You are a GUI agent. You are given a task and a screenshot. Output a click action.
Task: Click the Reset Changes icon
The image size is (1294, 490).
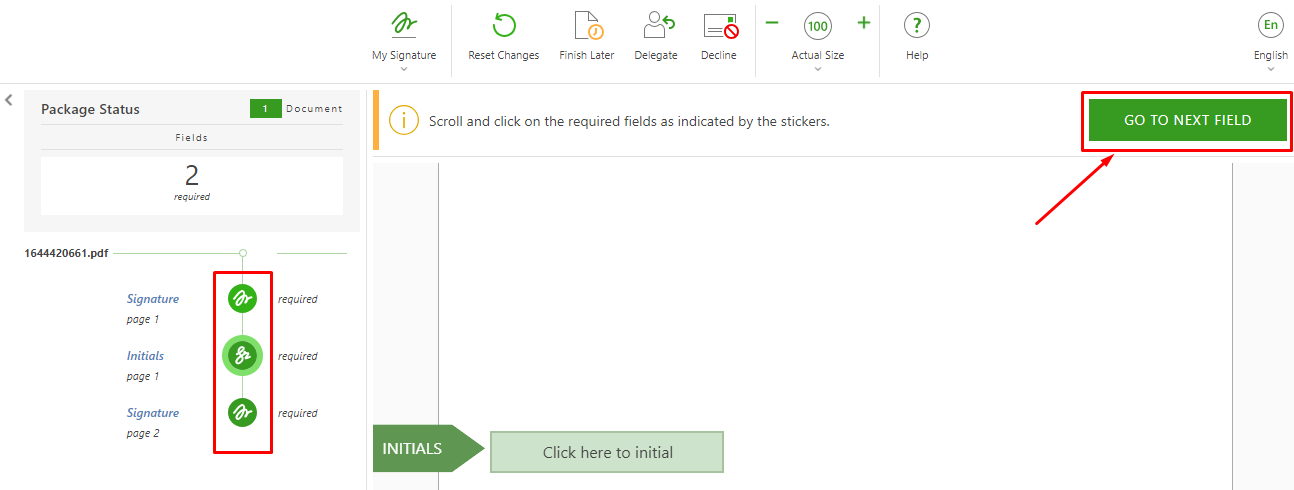(x=504, y=25)
